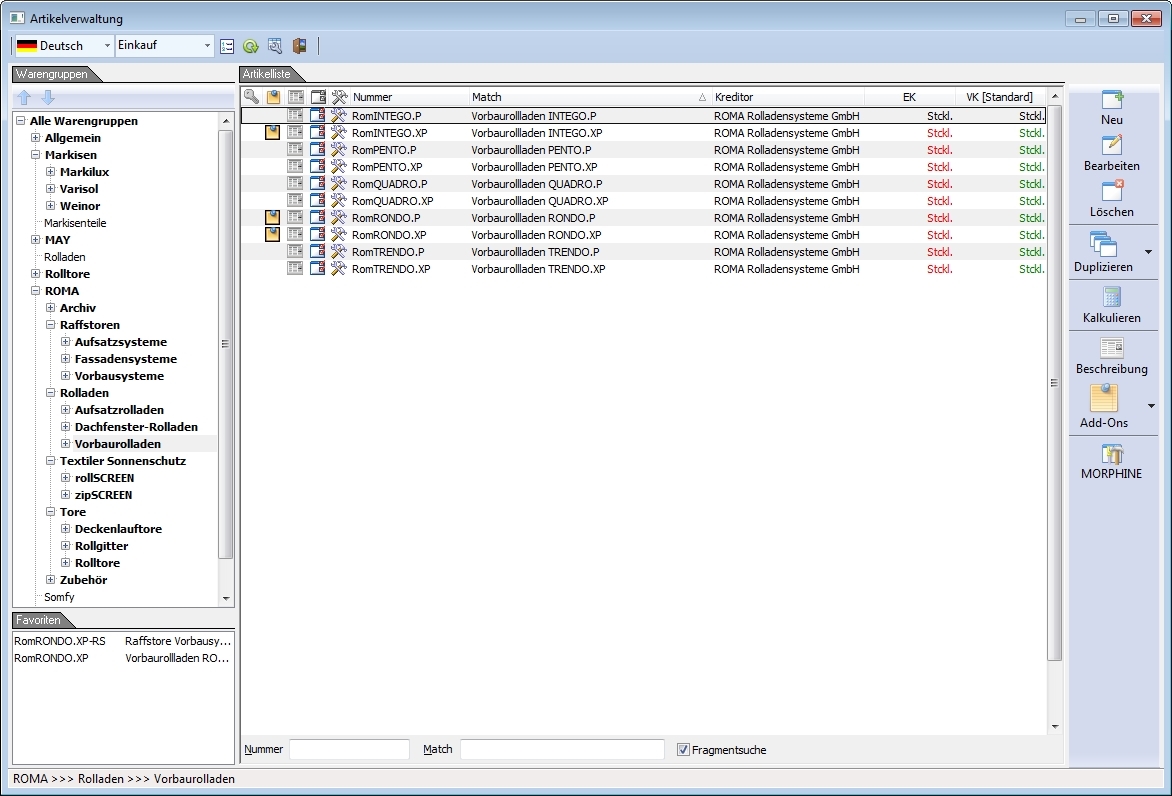
Task: Click the refresh icon in the top toolbar
Action: click(250, 46)
